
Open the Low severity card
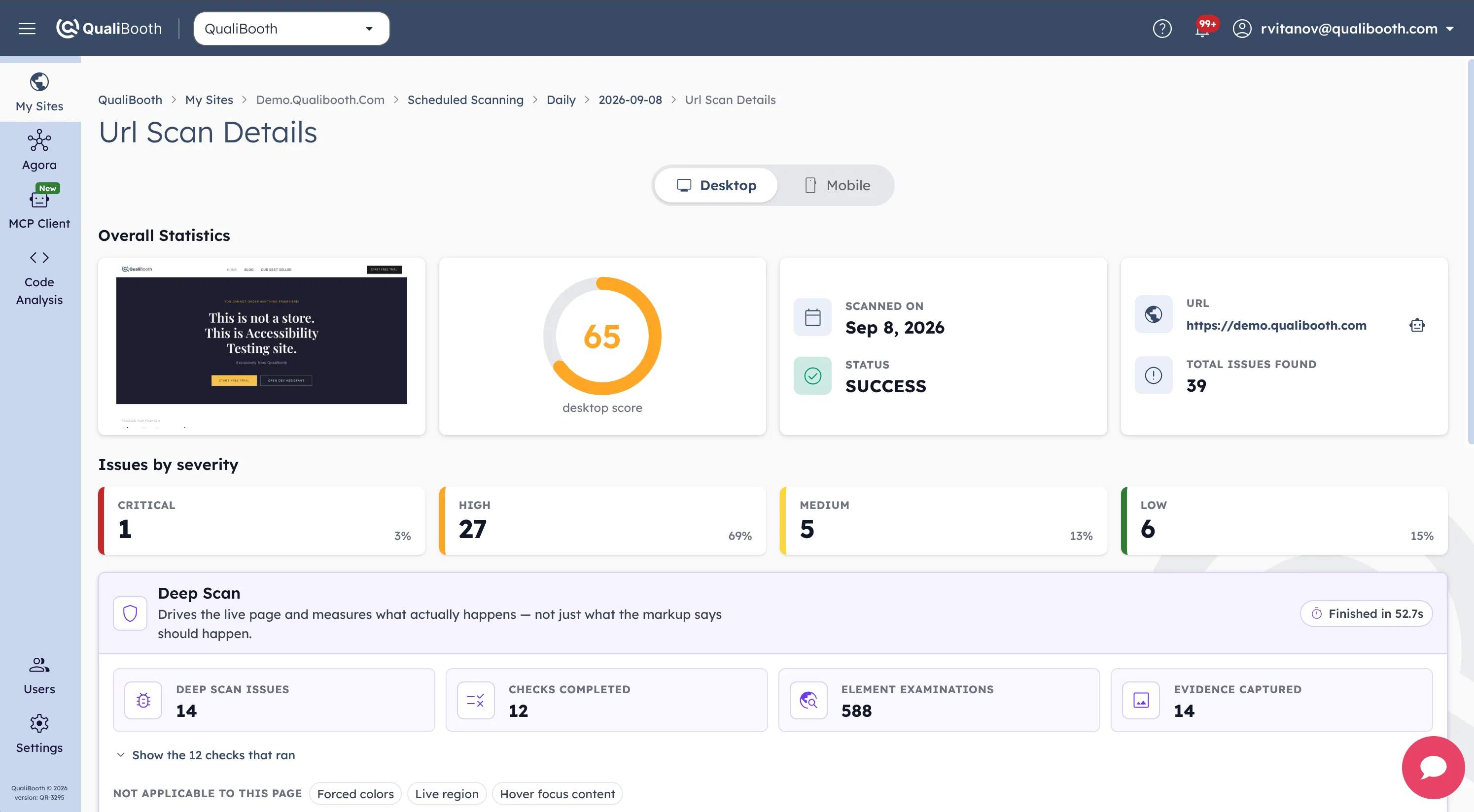[x=1284, y=520]
